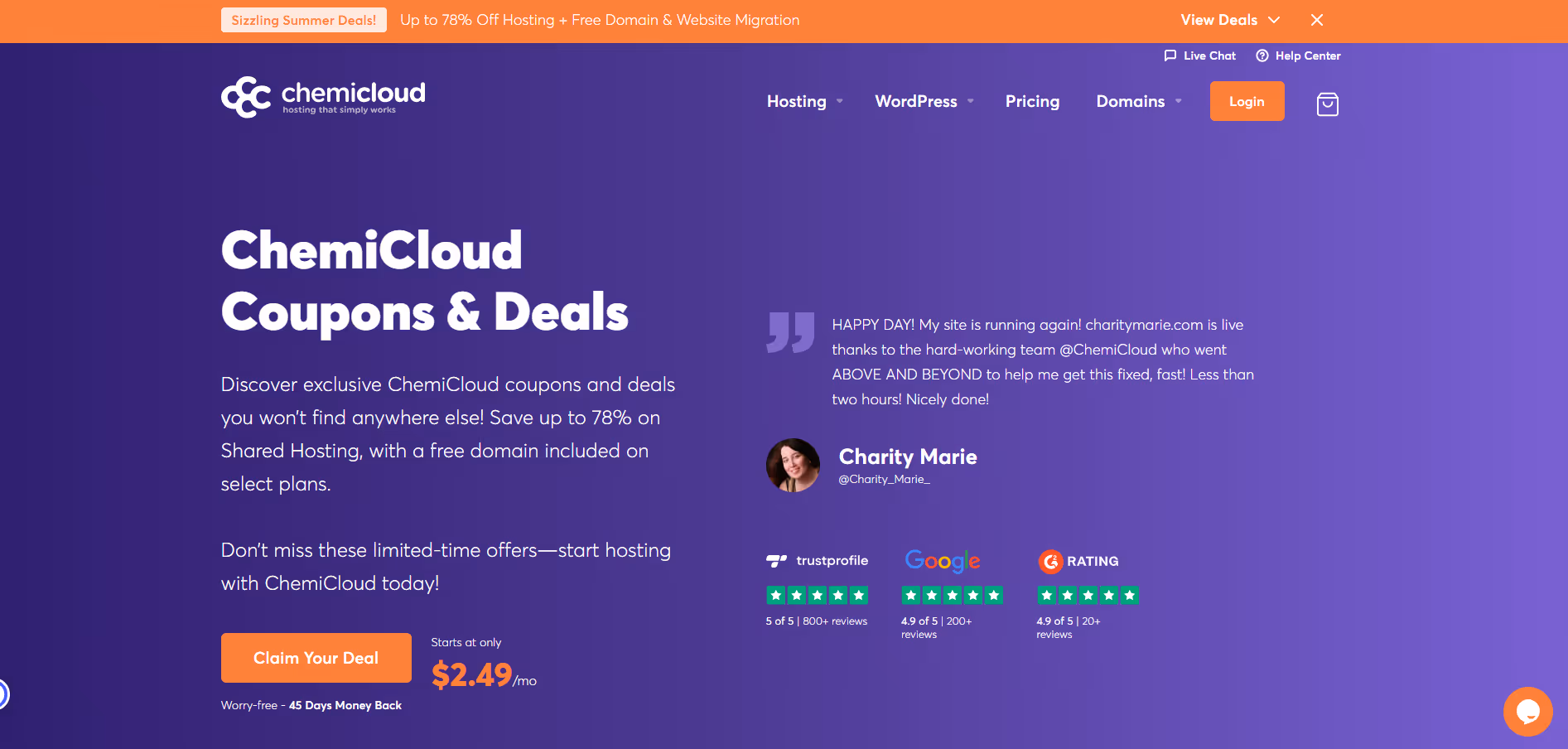Click the ChemiCloud logo
Screen dimensions: 1568x749
click(x=322, y=96)
